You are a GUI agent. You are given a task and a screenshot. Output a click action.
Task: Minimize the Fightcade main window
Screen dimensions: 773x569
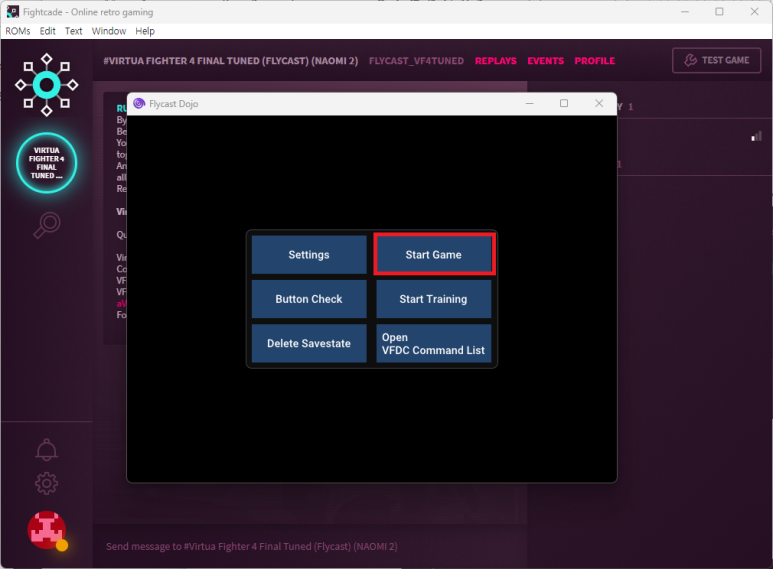685,12
